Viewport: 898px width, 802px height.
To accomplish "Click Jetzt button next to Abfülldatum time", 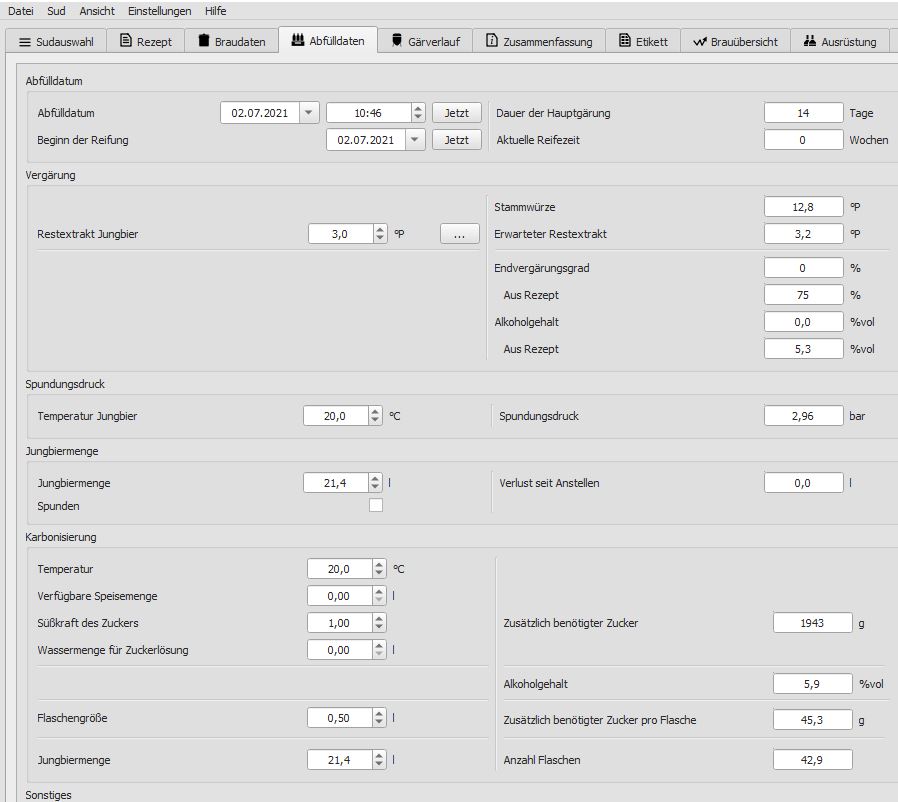I will (456, 113).
